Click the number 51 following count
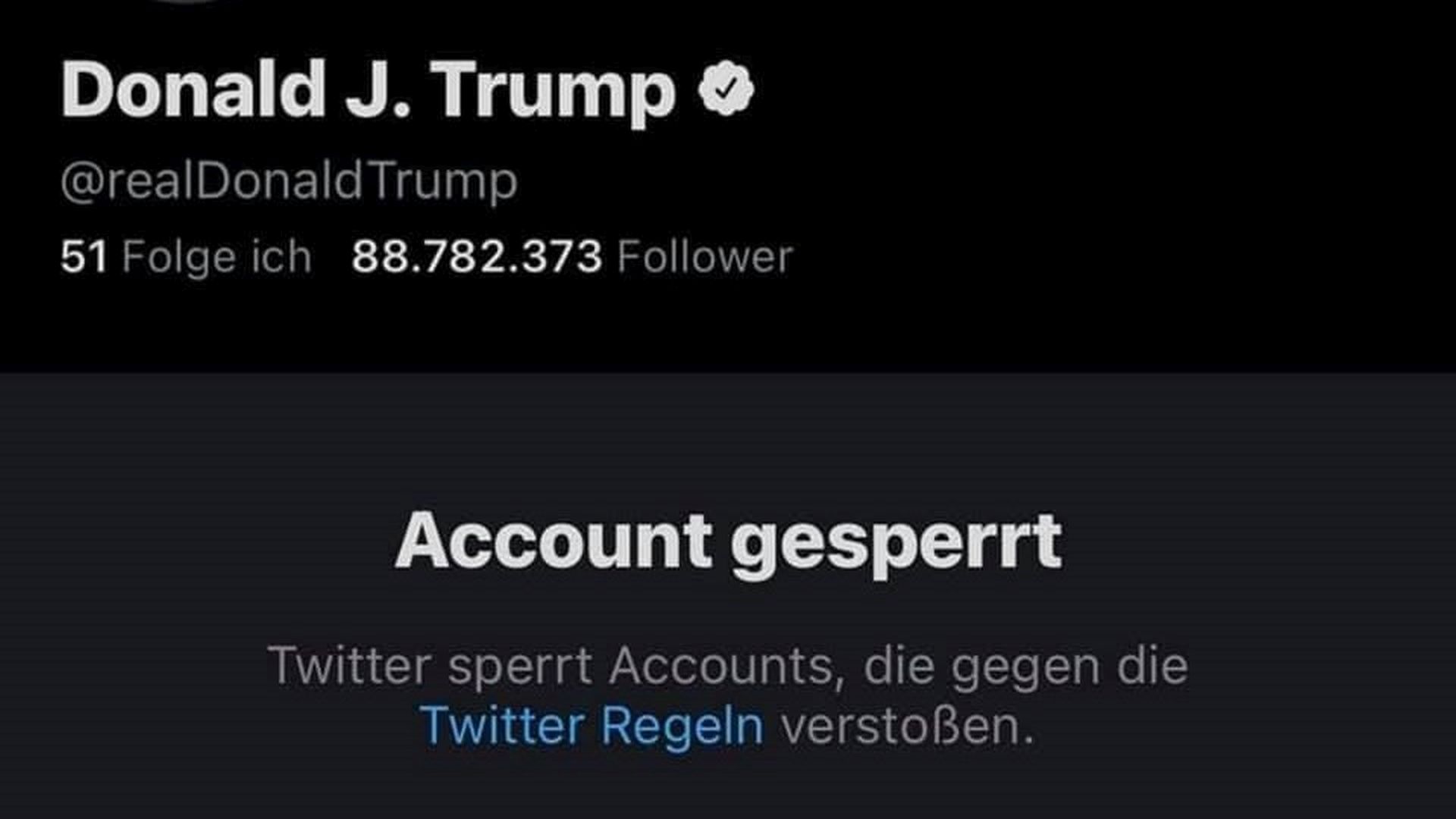 (83, 256)
